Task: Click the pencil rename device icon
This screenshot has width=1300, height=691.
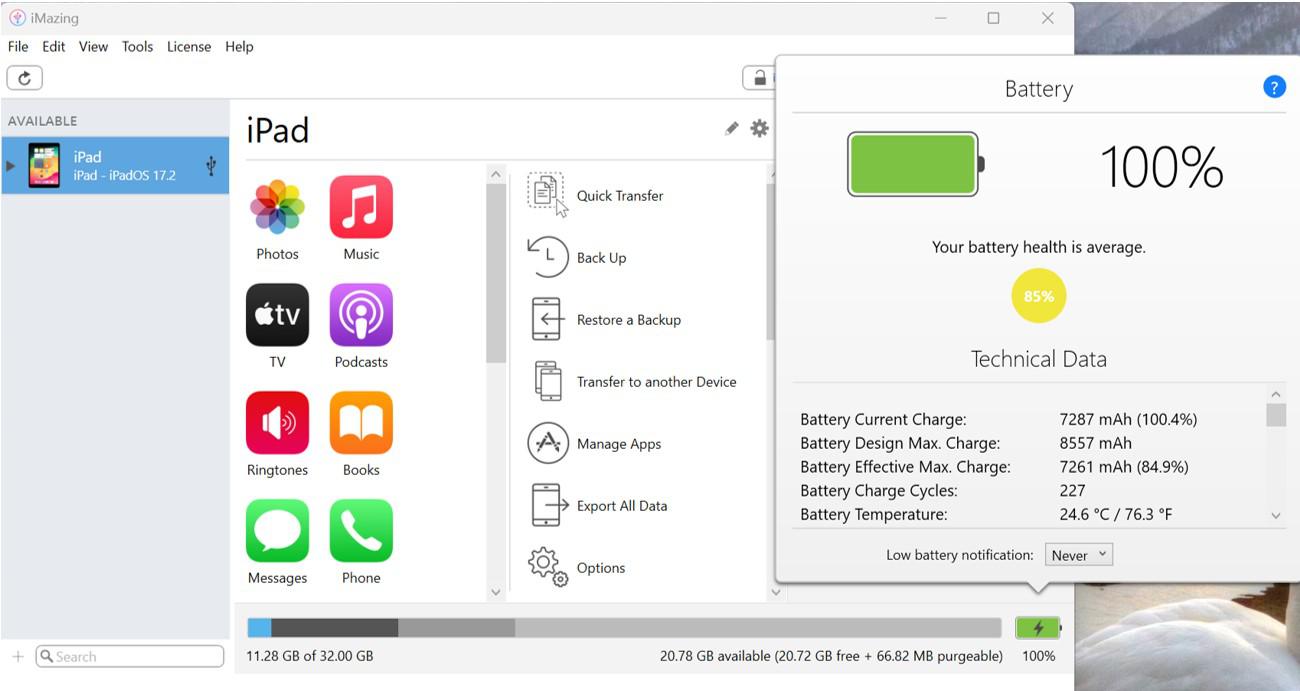Action: (732, 128)
